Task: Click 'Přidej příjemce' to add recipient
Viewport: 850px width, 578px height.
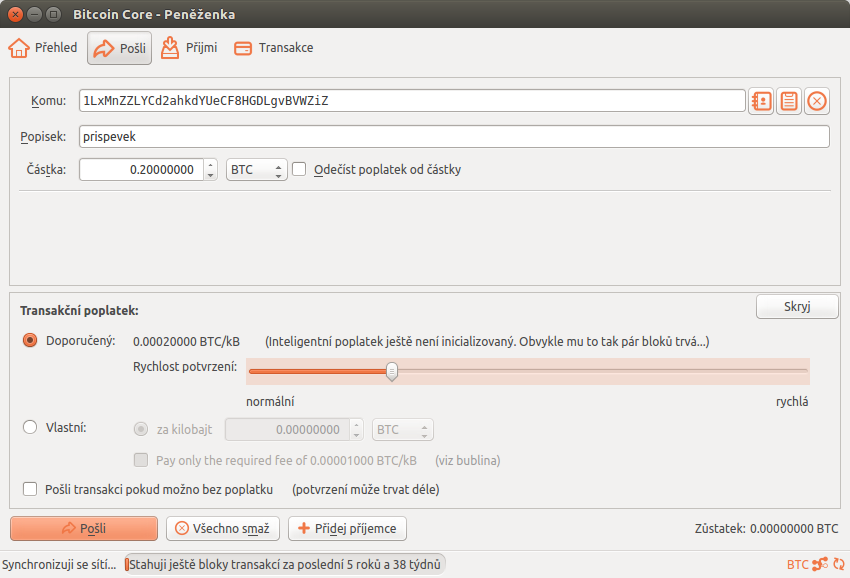Action: (x=347, y=528)
